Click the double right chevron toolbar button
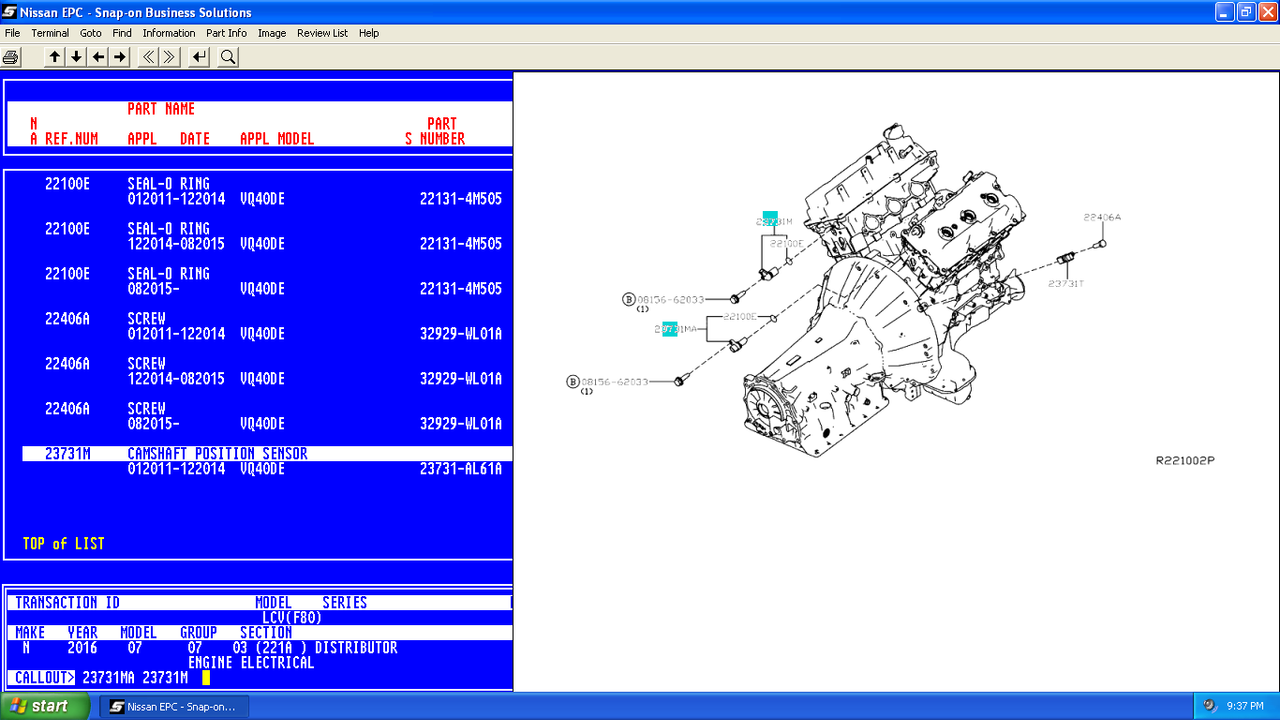Screen dimensions: 1280x720 click(170, 57)
